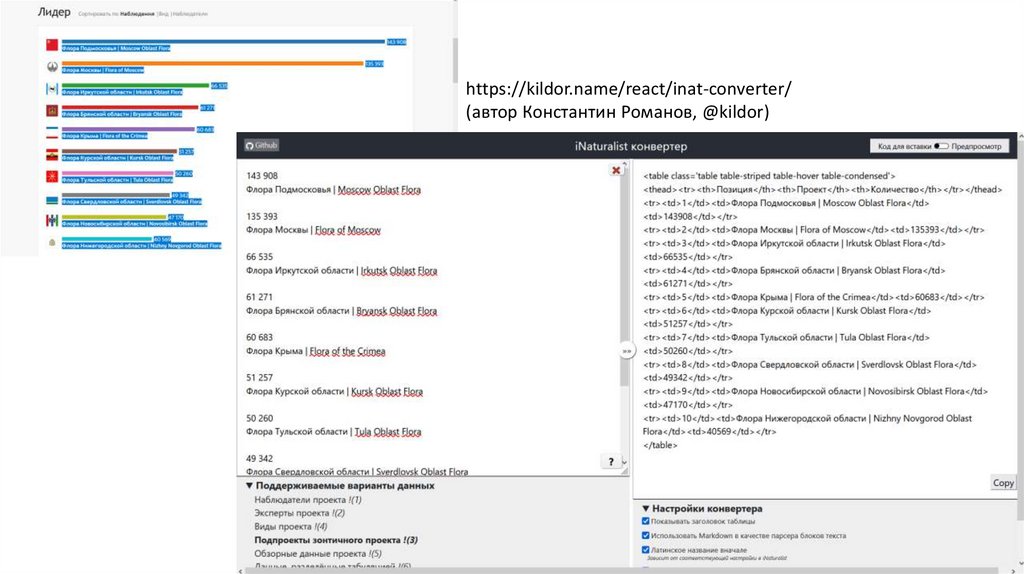Select Наблюдатели проекта data variant
The image size is (1024, 574).
[308, 500]
